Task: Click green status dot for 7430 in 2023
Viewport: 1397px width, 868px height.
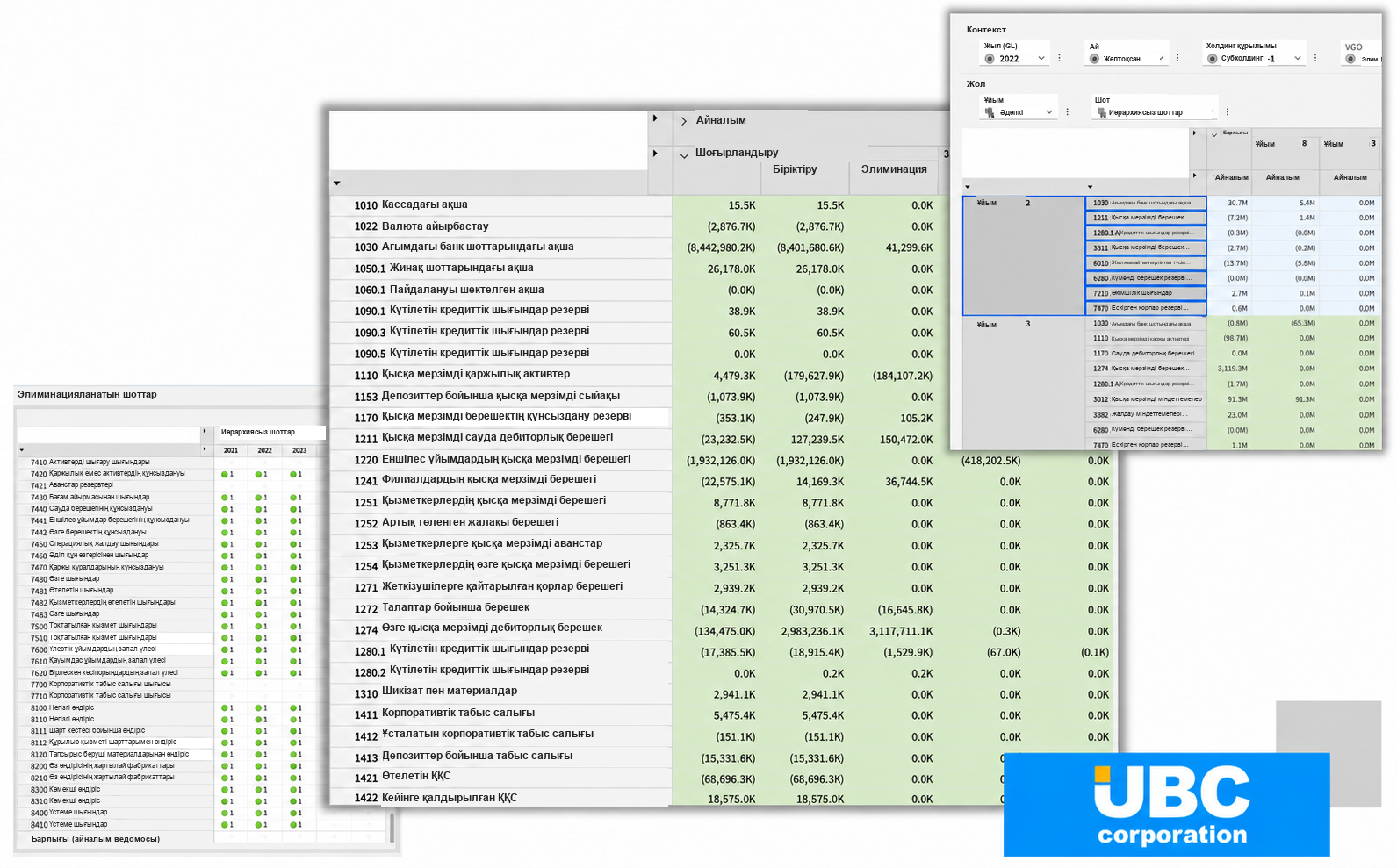Action: tap(293, 498)
